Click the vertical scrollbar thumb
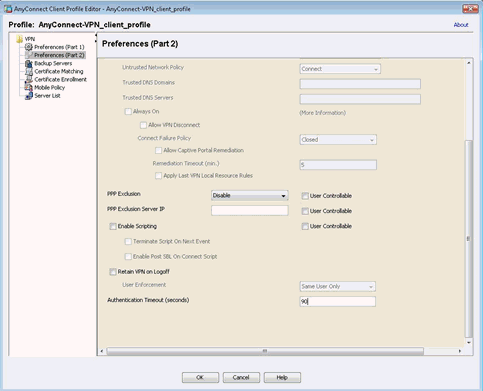 469,239
